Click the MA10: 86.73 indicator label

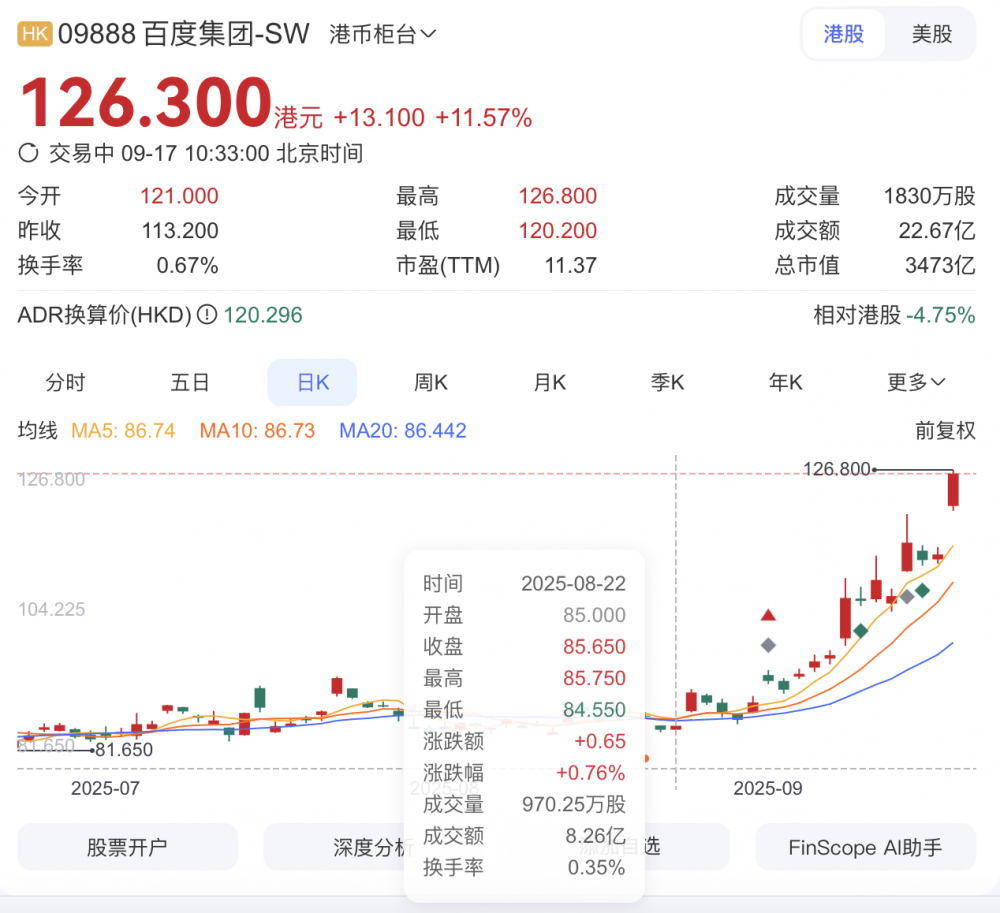(258, 430)
